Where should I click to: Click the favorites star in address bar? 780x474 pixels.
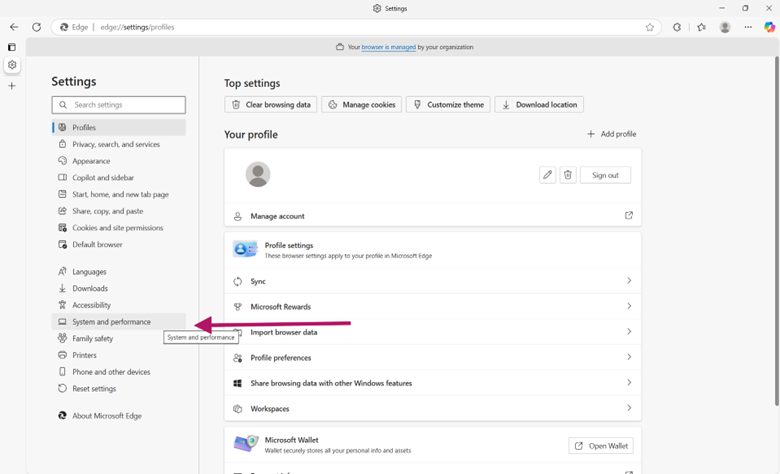(x=650, y=27)
